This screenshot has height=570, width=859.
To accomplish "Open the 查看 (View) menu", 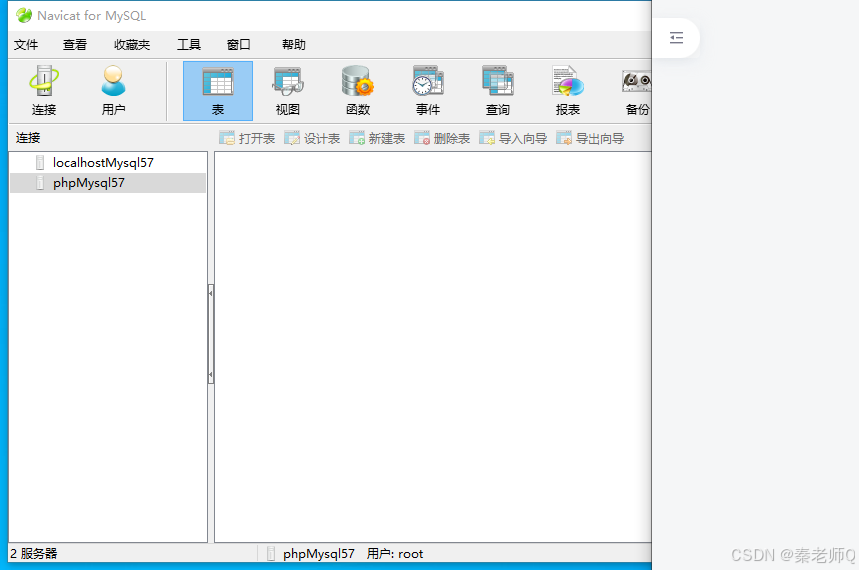I will 75,44.
